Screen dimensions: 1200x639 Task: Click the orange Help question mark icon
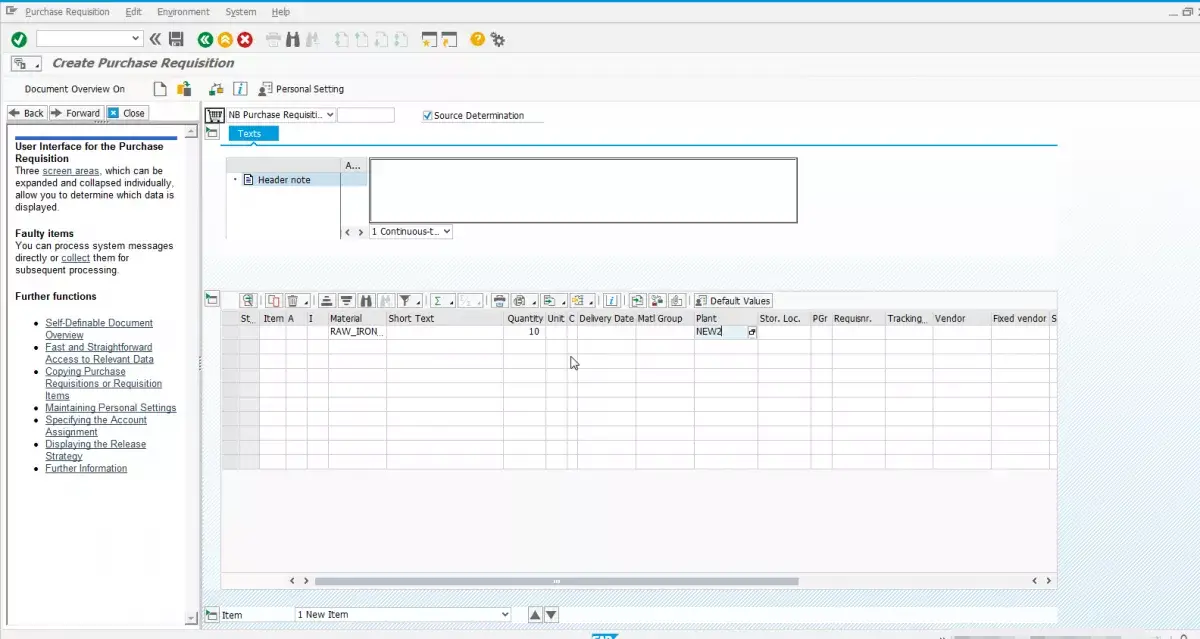click(477, 39)
